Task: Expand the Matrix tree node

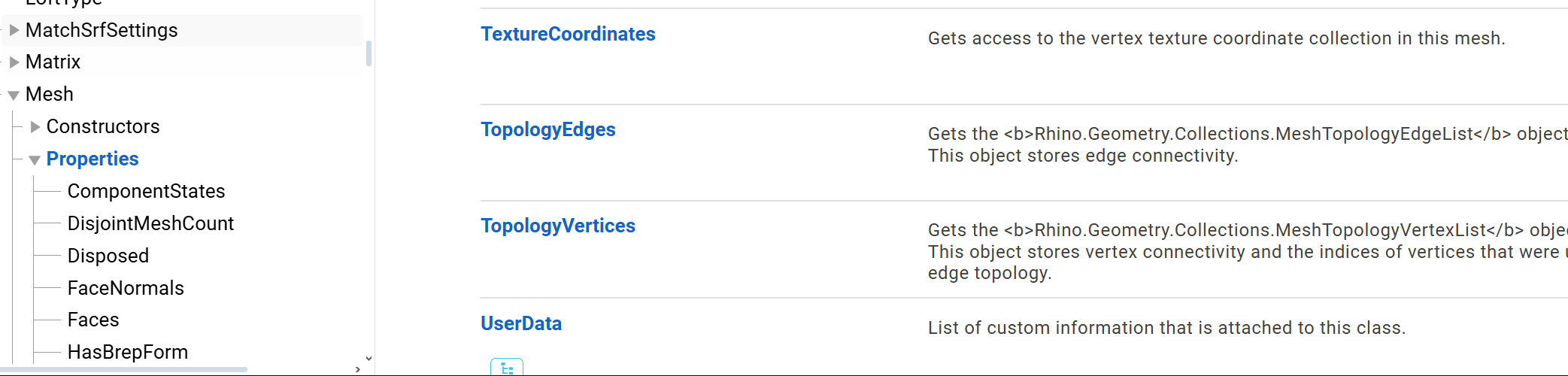Action: [14, 62]
